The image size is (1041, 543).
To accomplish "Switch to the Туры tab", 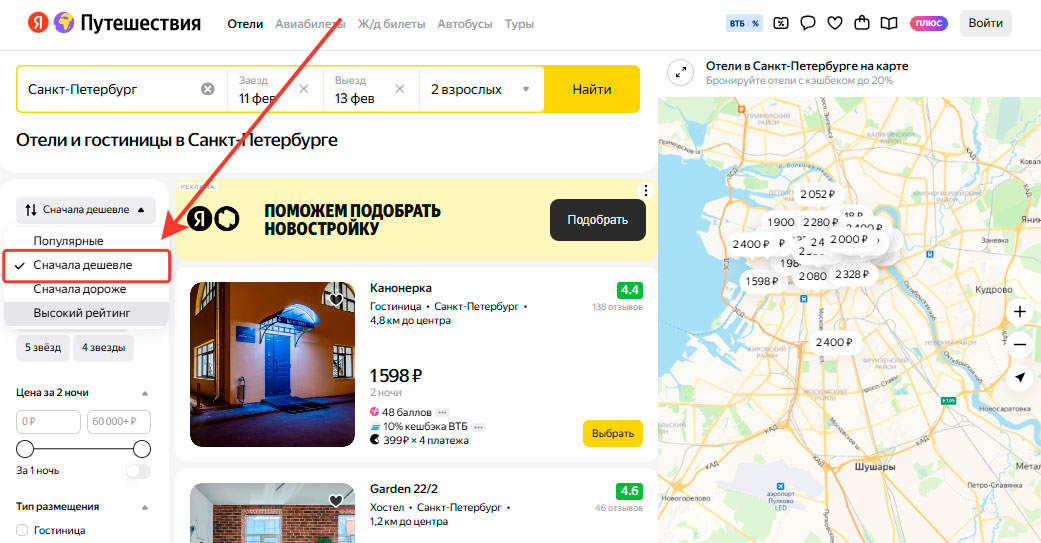I will (519, 24).
